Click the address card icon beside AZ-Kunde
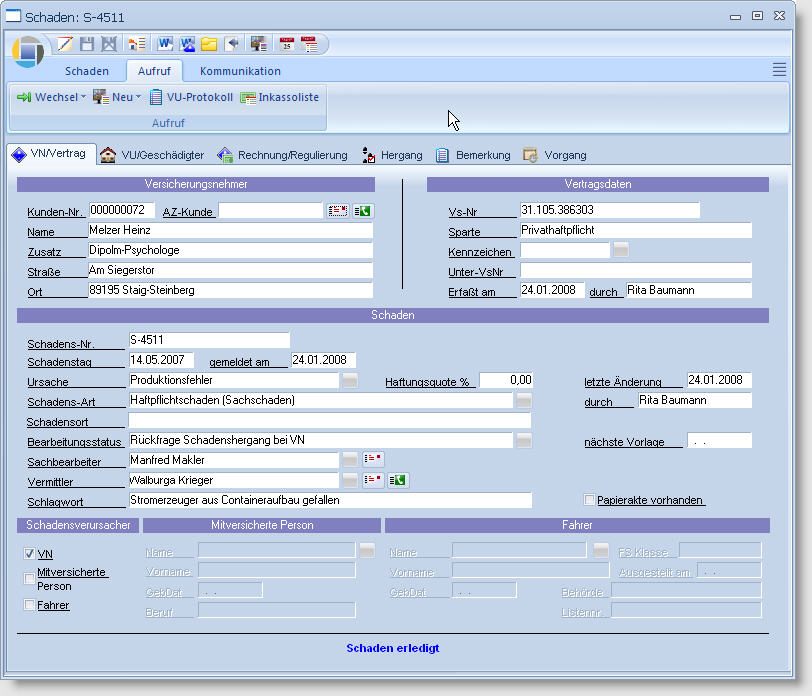812x696 pixels. click(338, 210)
